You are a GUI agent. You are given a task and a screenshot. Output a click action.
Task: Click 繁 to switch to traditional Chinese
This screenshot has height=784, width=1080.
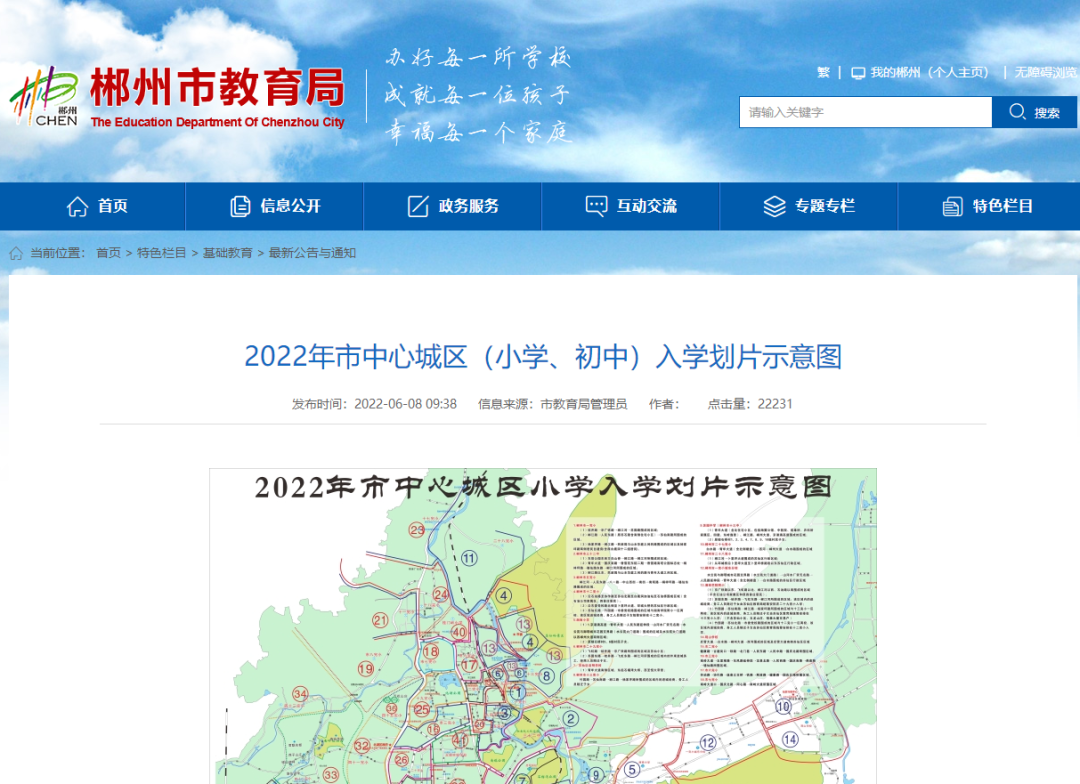click(823, 72)
